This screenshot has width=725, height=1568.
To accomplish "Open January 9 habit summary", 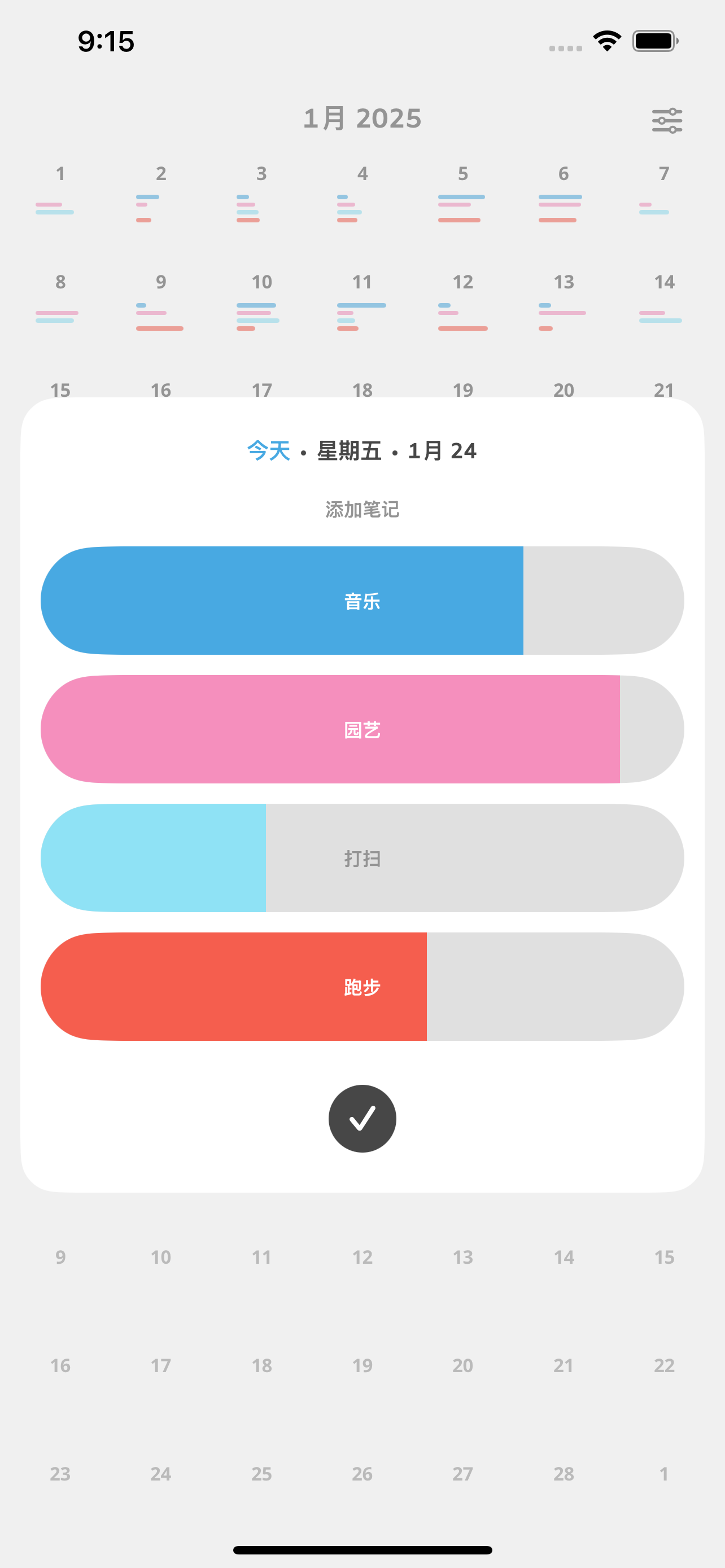I will [161, 302].
